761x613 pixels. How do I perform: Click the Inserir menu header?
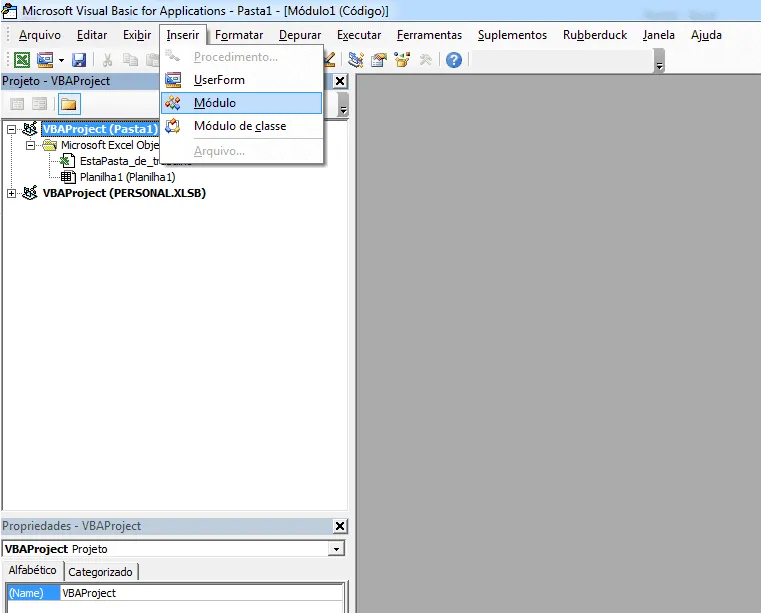click(x=183, y=35)
